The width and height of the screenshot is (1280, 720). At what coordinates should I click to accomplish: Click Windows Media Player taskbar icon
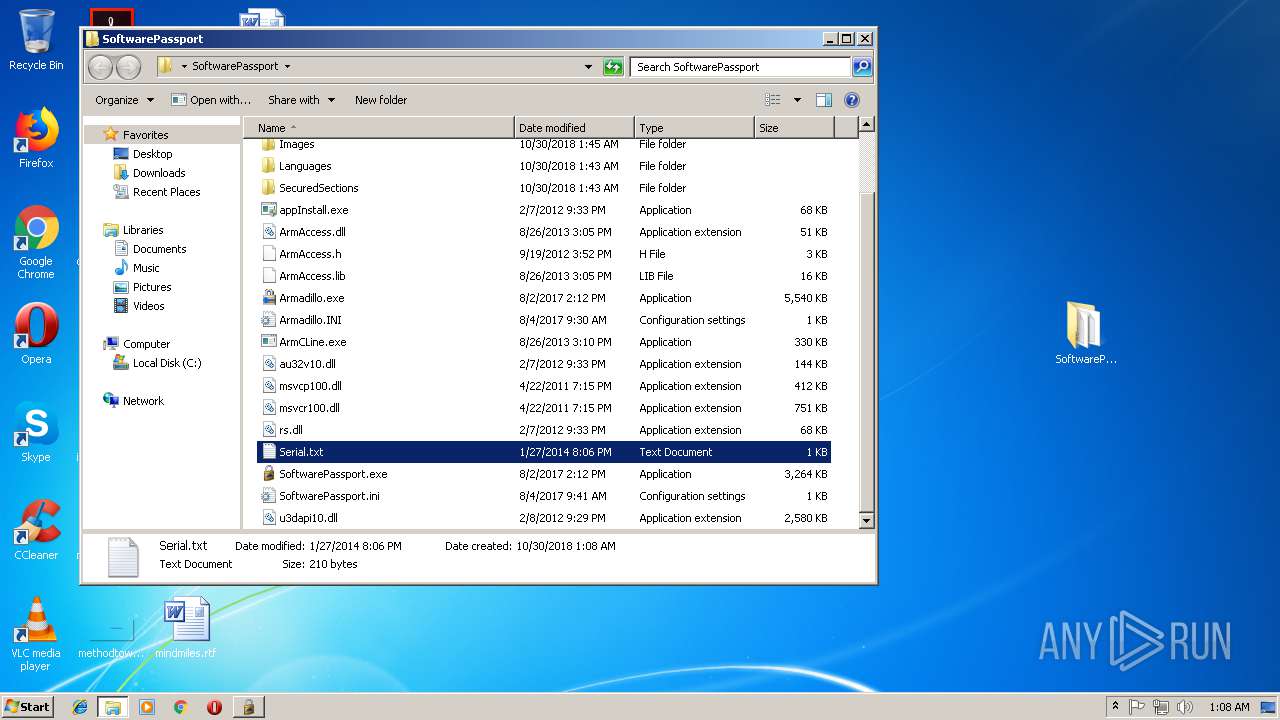pos(146,707)
